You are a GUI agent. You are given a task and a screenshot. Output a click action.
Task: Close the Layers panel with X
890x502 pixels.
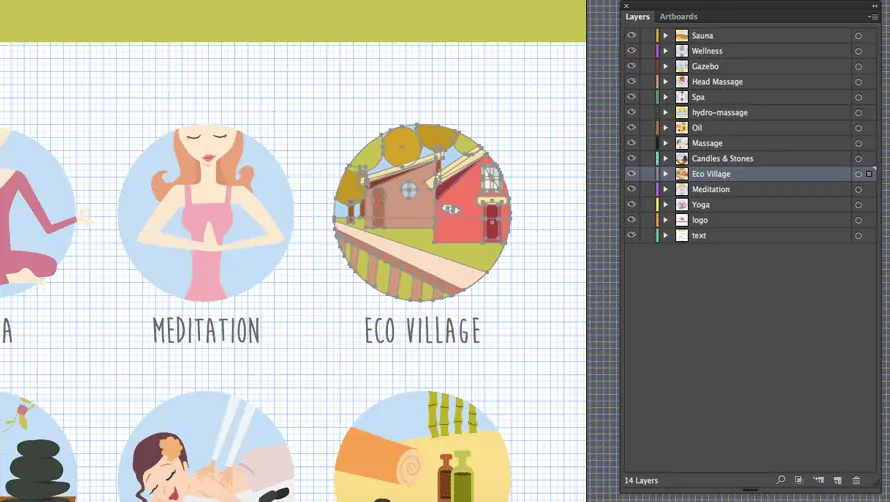(x=627, y=6)
